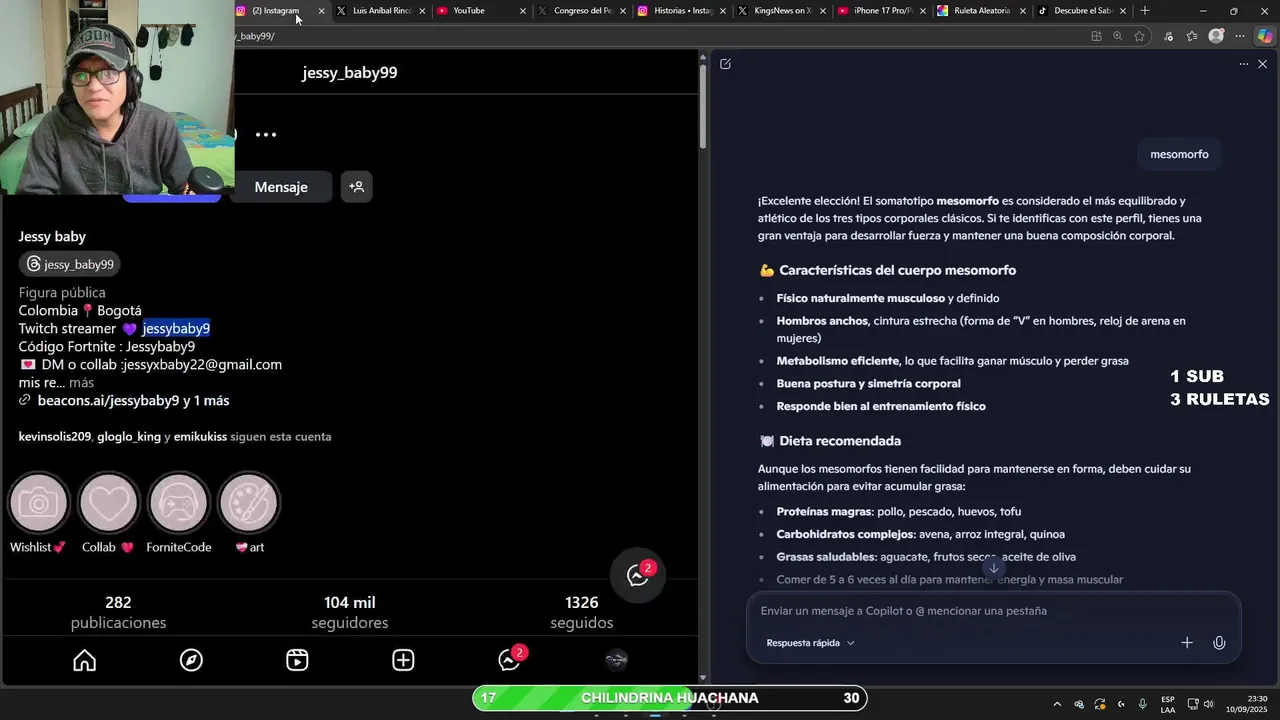Open Edge settings and more menu
The height and width of the screenshot is (720, 1280).
click(x=1240, y=36)
